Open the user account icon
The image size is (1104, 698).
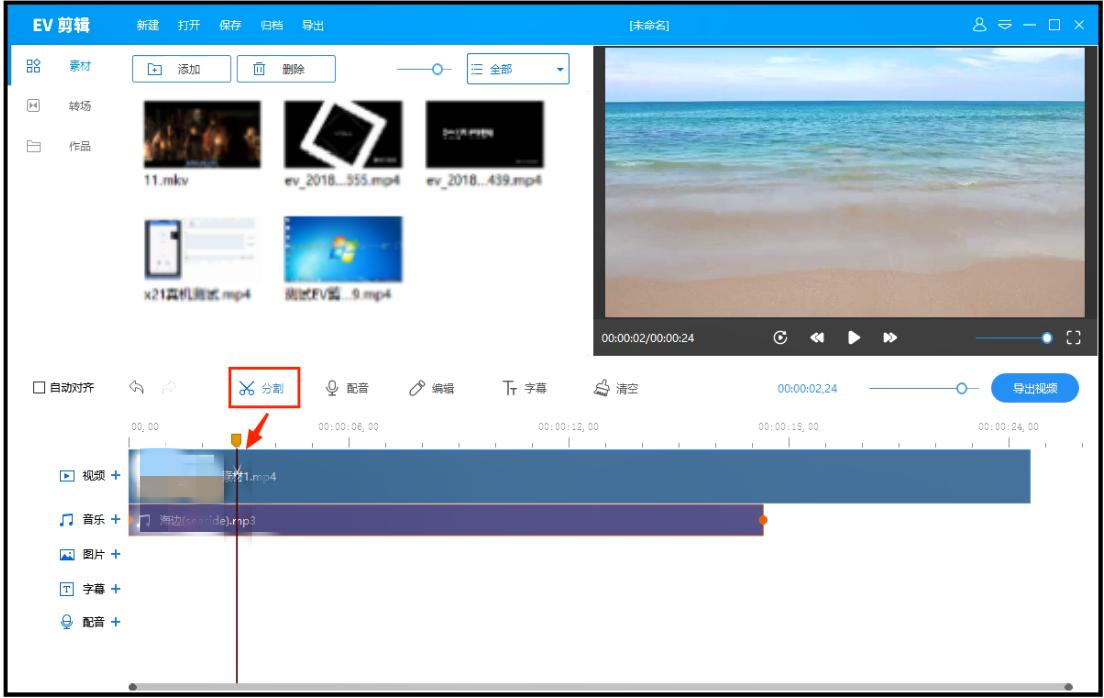pos(980,25)
